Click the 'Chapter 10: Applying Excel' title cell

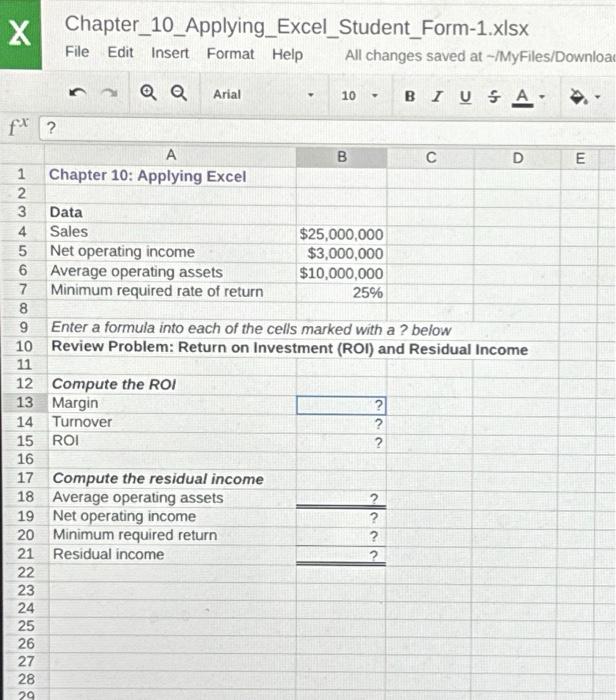coord(171,176)
